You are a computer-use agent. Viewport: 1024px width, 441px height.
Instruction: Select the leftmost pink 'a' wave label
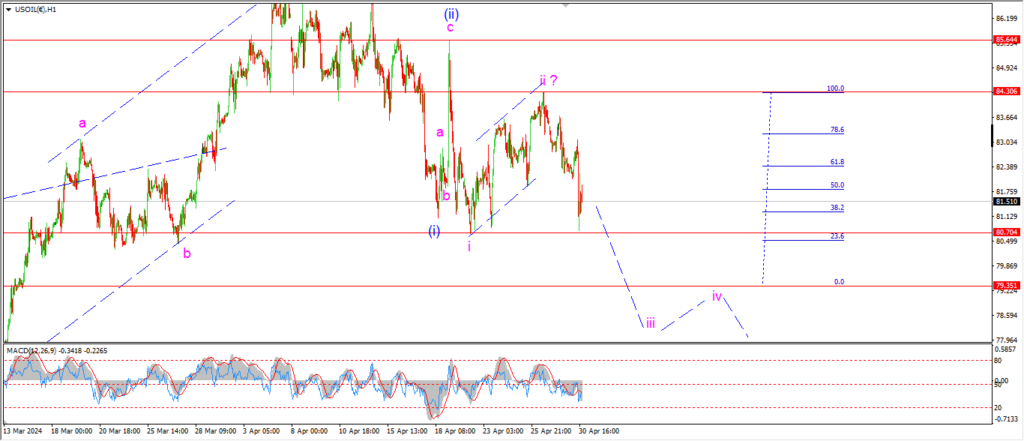(x=82, y=123)
